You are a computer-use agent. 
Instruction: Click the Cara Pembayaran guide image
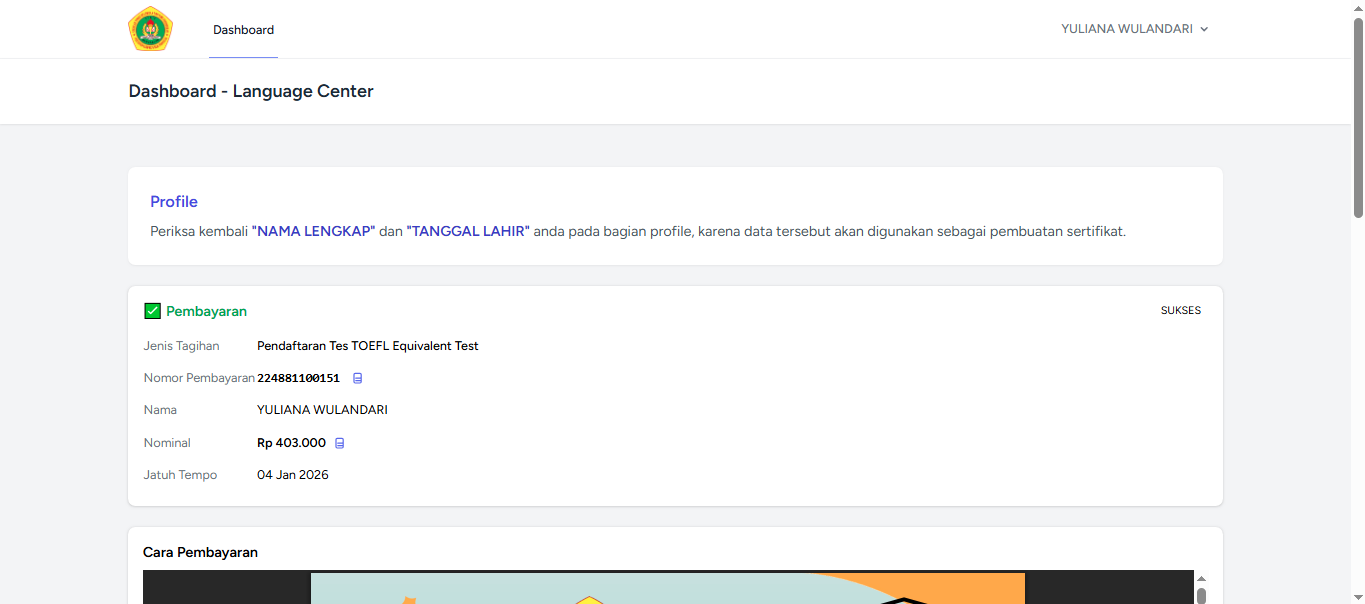click(667, 588)
